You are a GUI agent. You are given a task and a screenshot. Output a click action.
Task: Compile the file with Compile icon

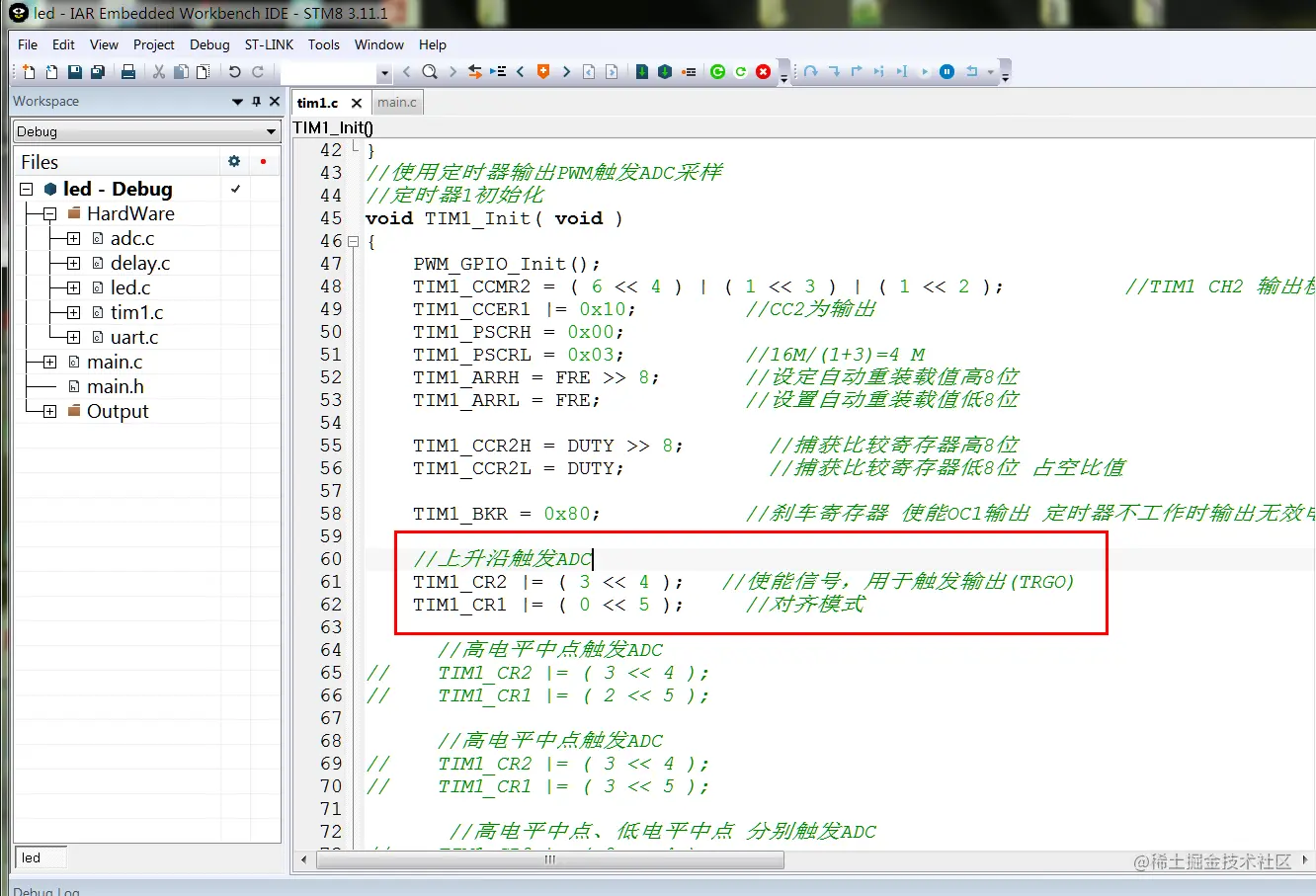[x=642, y=71]
